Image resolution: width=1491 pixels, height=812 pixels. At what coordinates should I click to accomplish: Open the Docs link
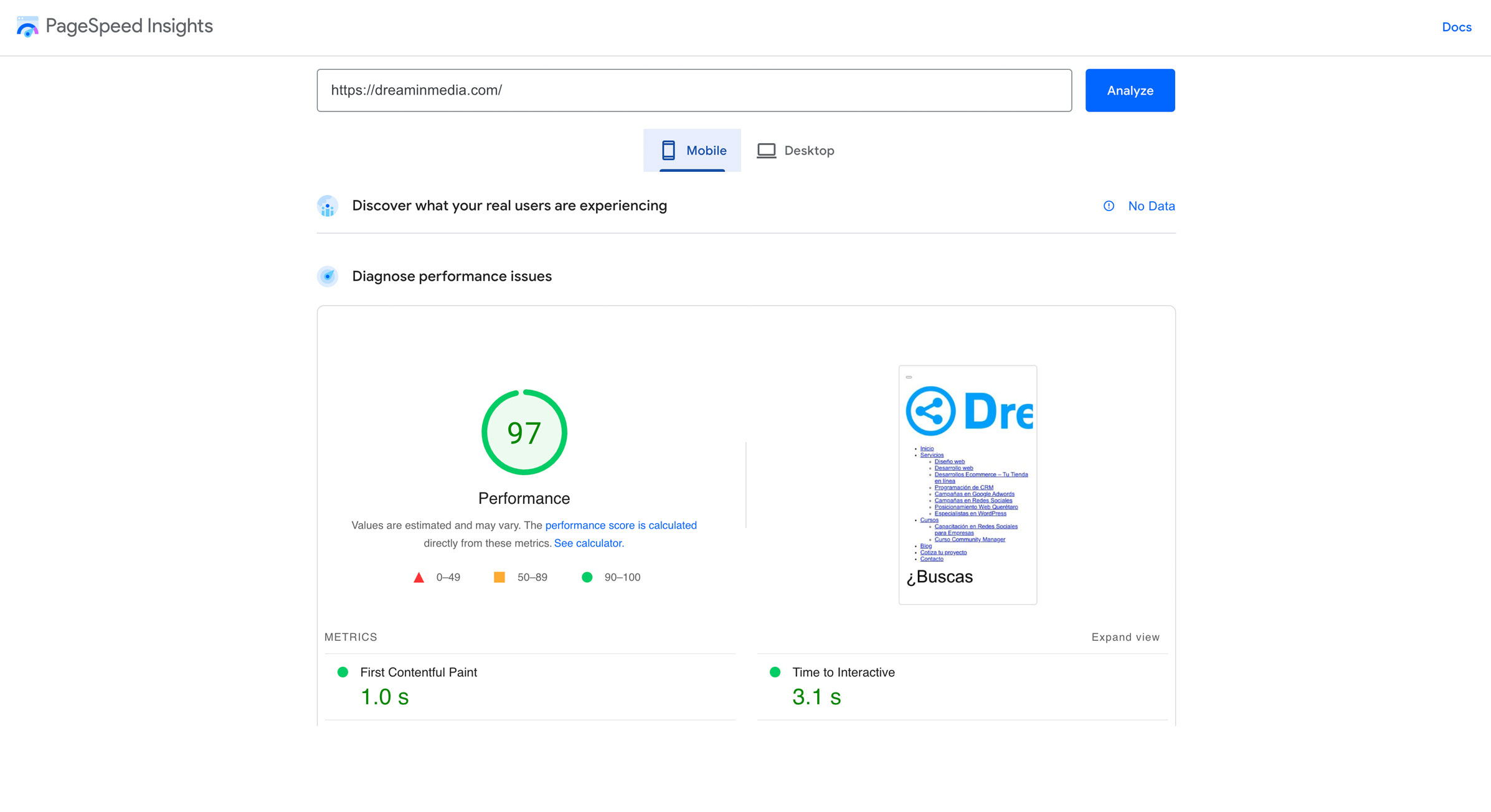(x=1457, y=27)
